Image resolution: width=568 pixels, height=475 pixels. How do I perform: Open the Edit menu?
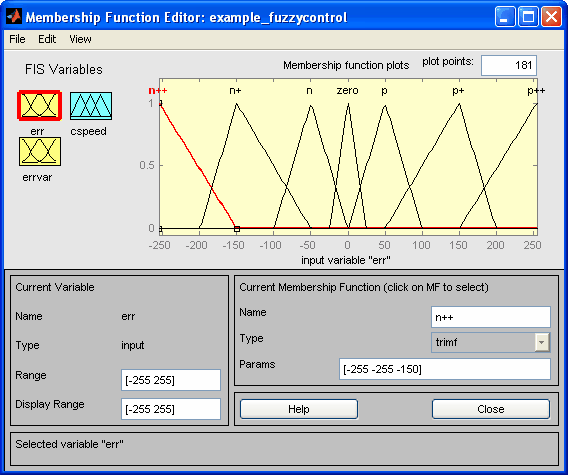(x=47, y=39)
